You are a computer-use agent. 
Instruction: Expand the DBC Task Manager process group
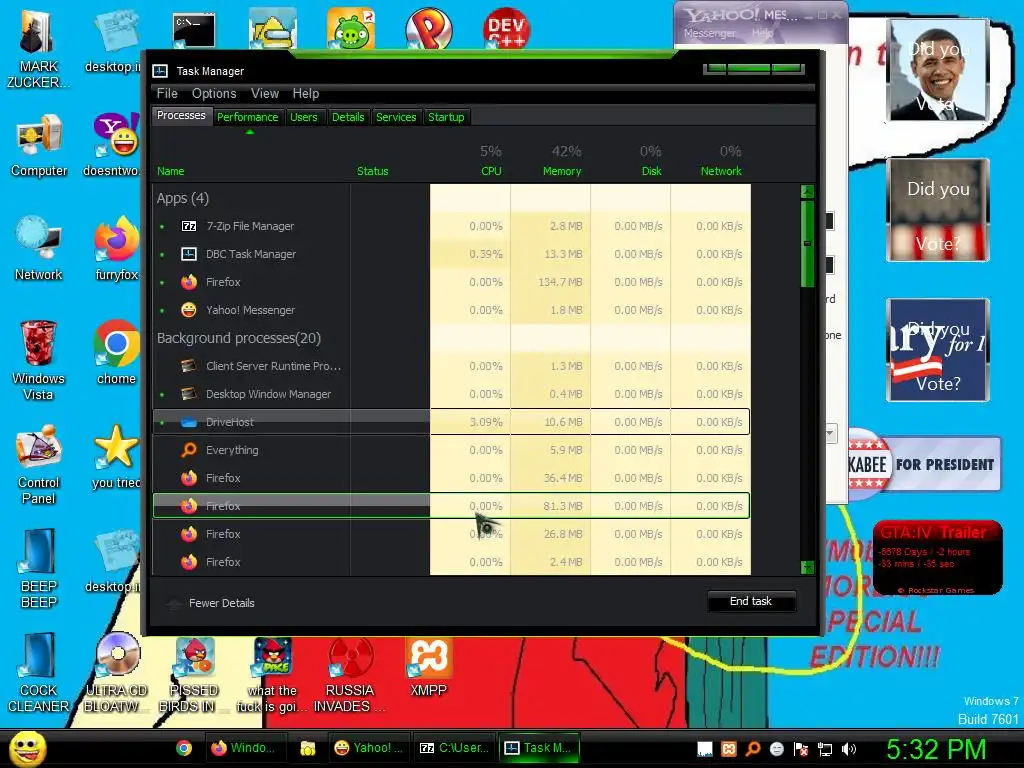pos(162,255)
